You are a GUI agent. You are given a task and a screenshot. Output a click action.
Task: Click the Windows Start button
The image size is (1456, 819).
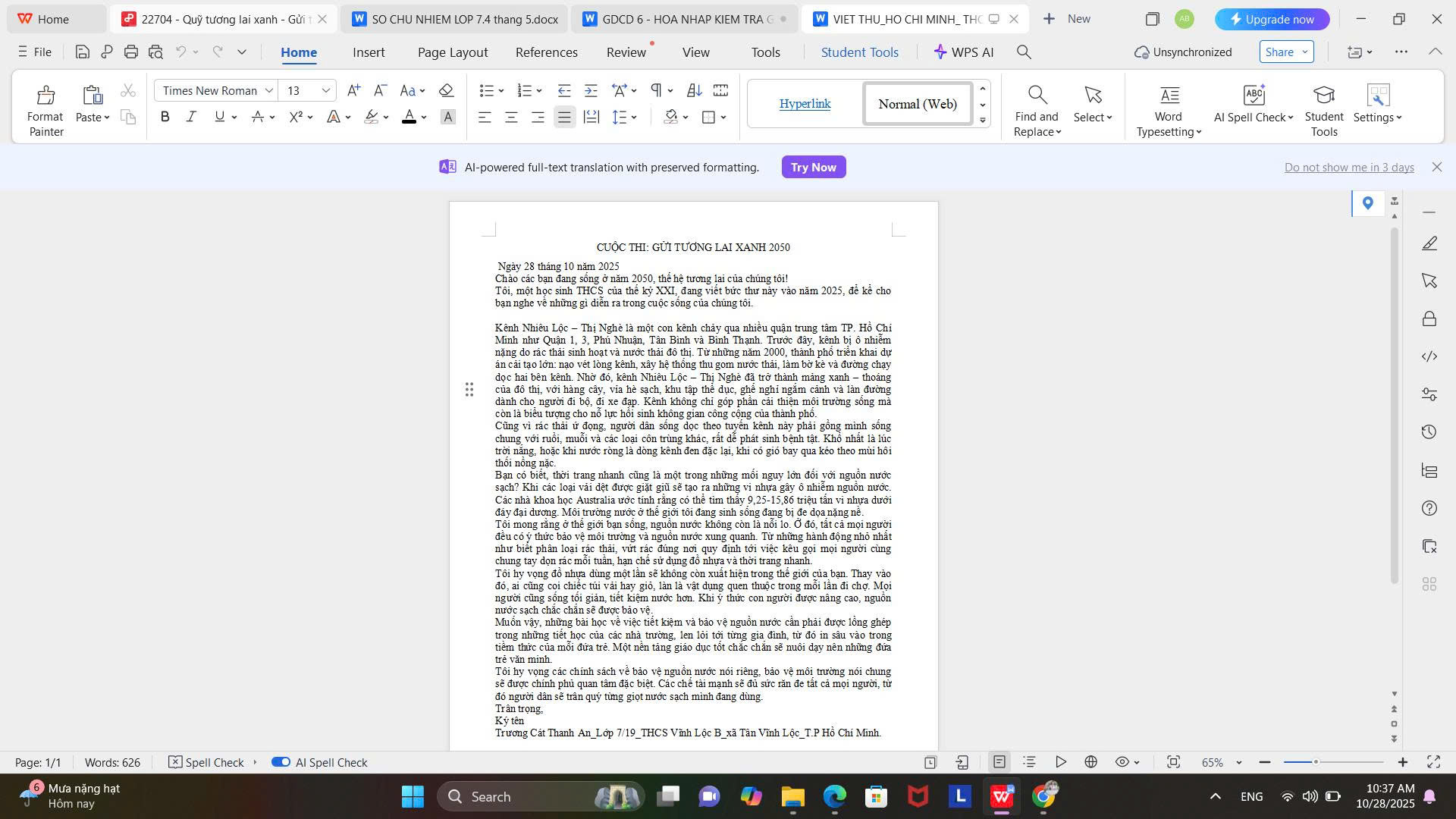(413, 796)
